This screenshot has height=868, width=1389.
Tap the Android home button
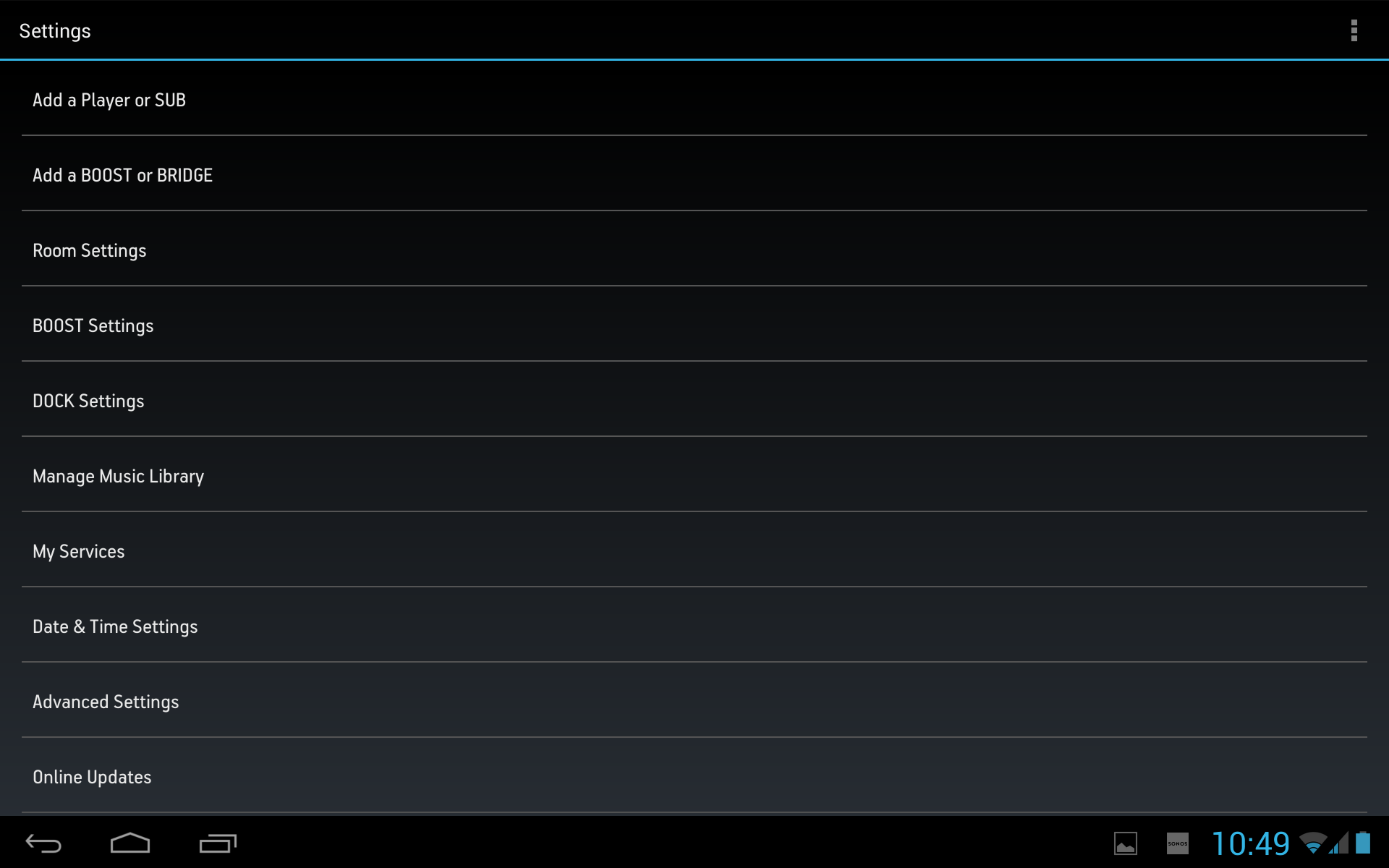tap(130, 843)
